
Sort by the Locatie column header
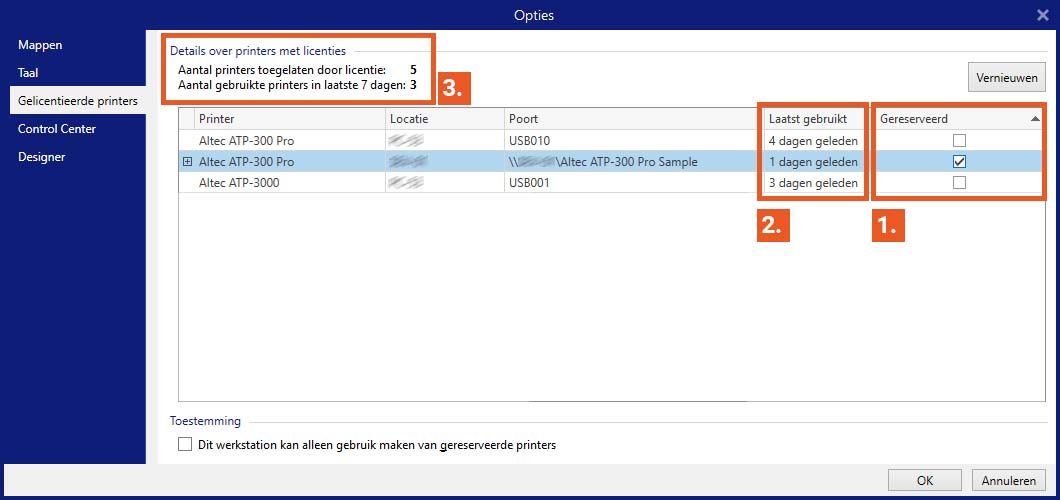[445, 119]
